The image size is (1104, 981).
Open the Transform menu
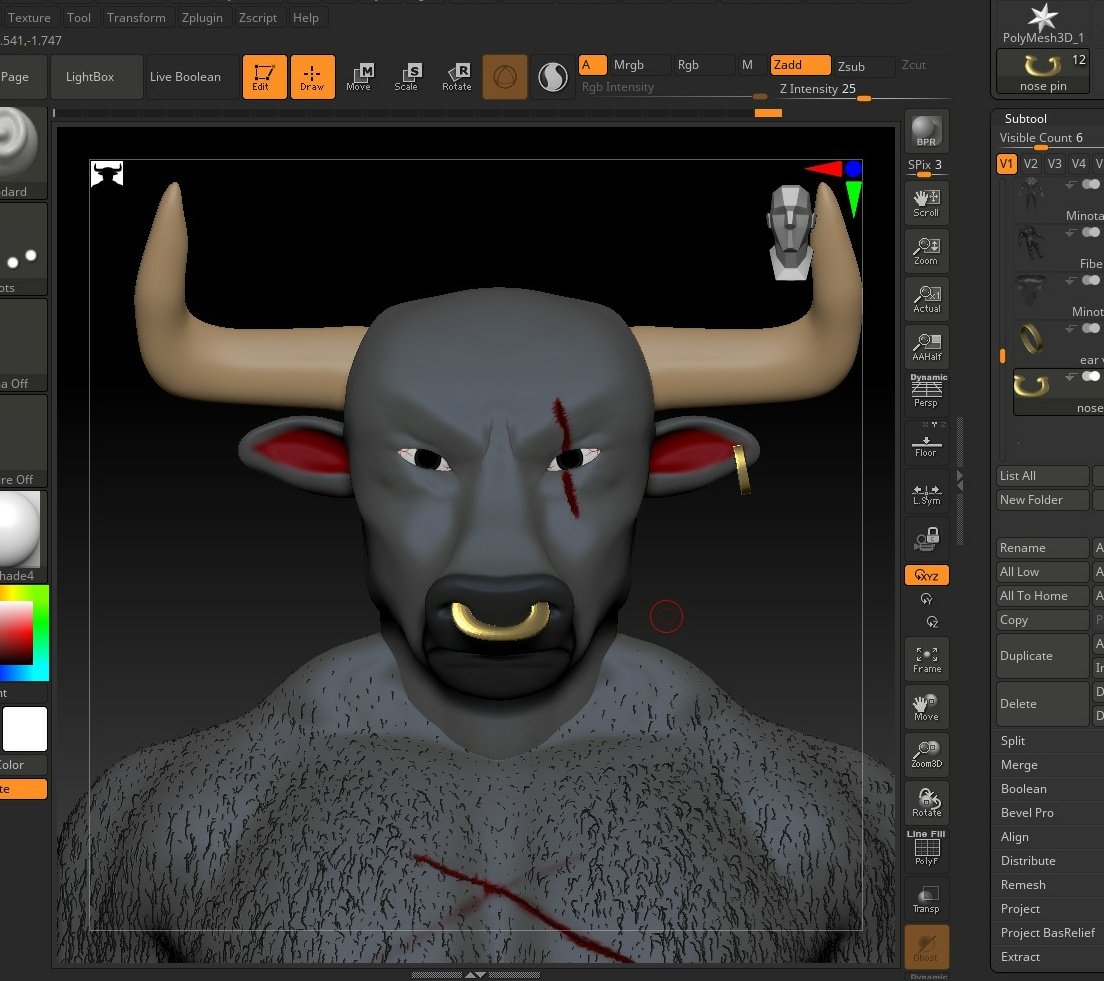point(136,18)
